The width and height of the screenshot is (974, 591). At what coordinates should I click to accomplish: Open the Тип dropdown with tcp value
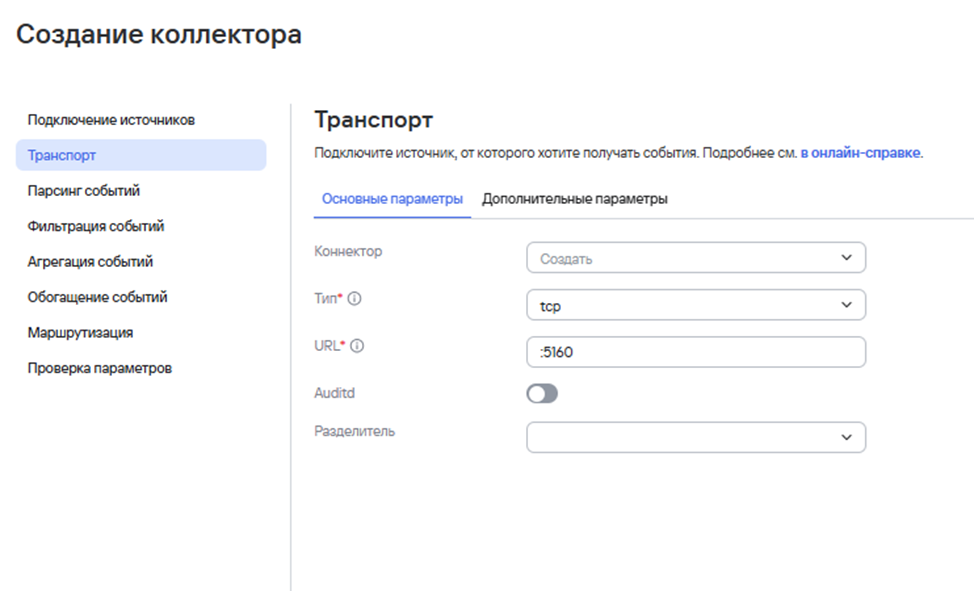[695, 304]
